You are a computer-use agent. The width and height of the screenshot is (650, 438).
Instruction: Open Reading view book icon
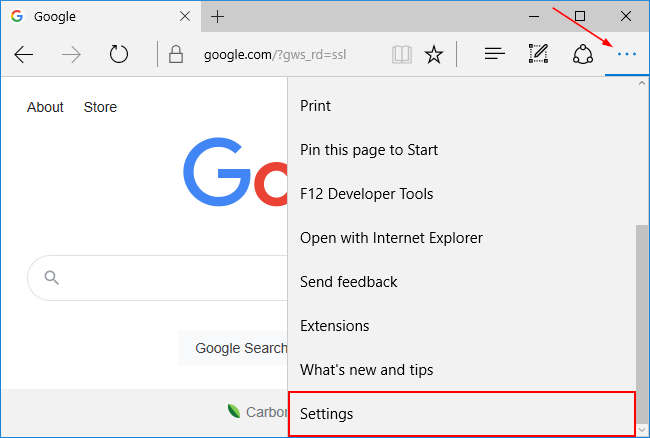[402, 54]
